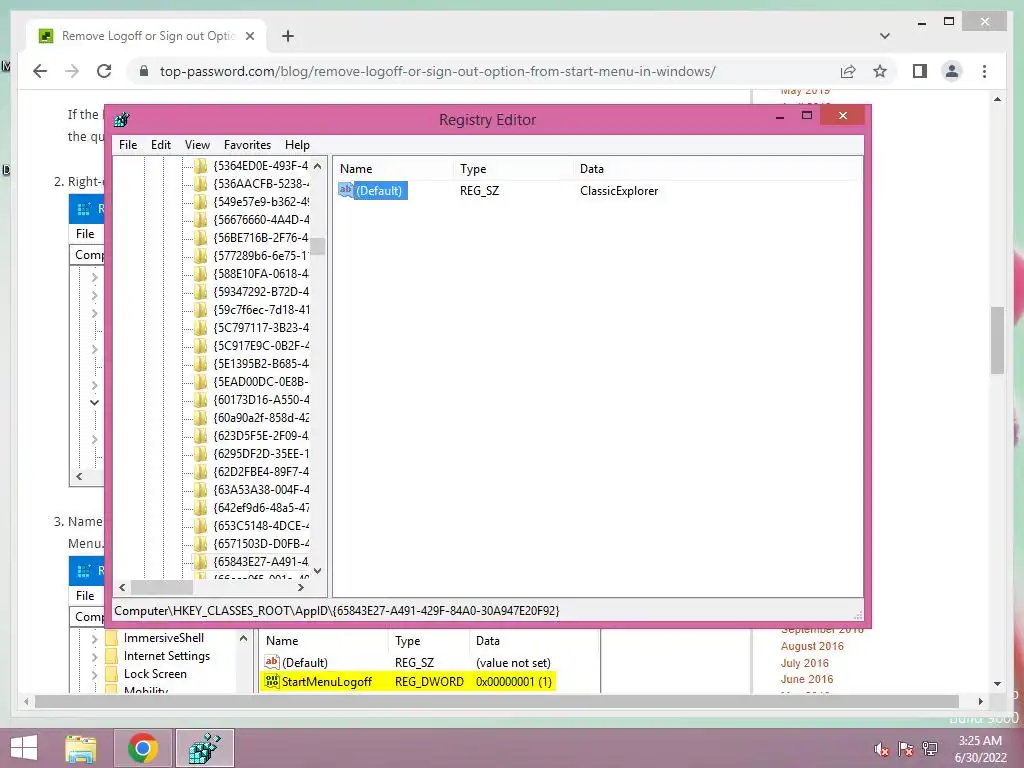This screenshot has width=1024, height=768.
Task: Click Registry Editor taskbar button
Action: 205,748
